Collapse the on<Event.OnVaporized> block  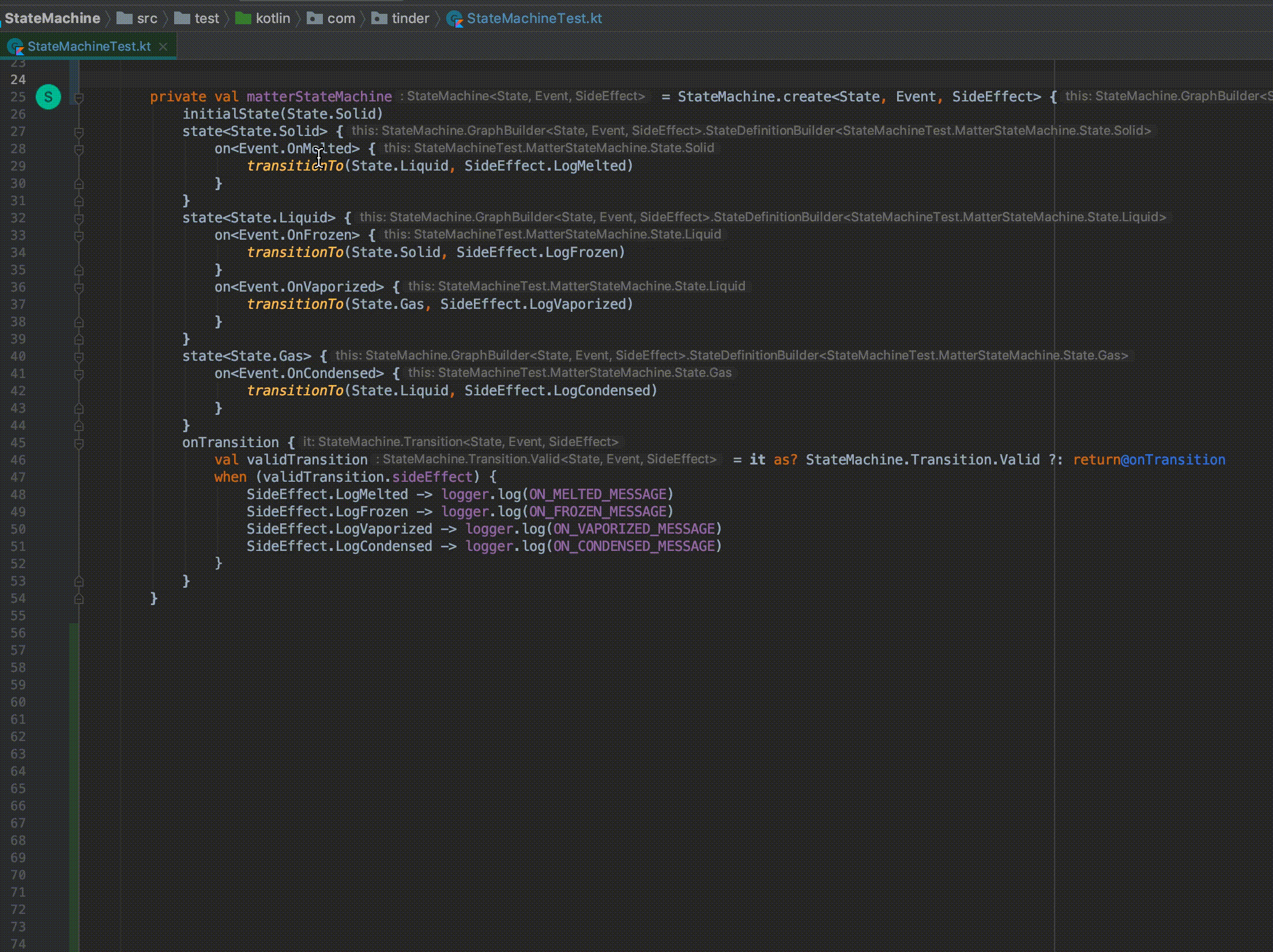pyautogui.click(x=79, y=288)
